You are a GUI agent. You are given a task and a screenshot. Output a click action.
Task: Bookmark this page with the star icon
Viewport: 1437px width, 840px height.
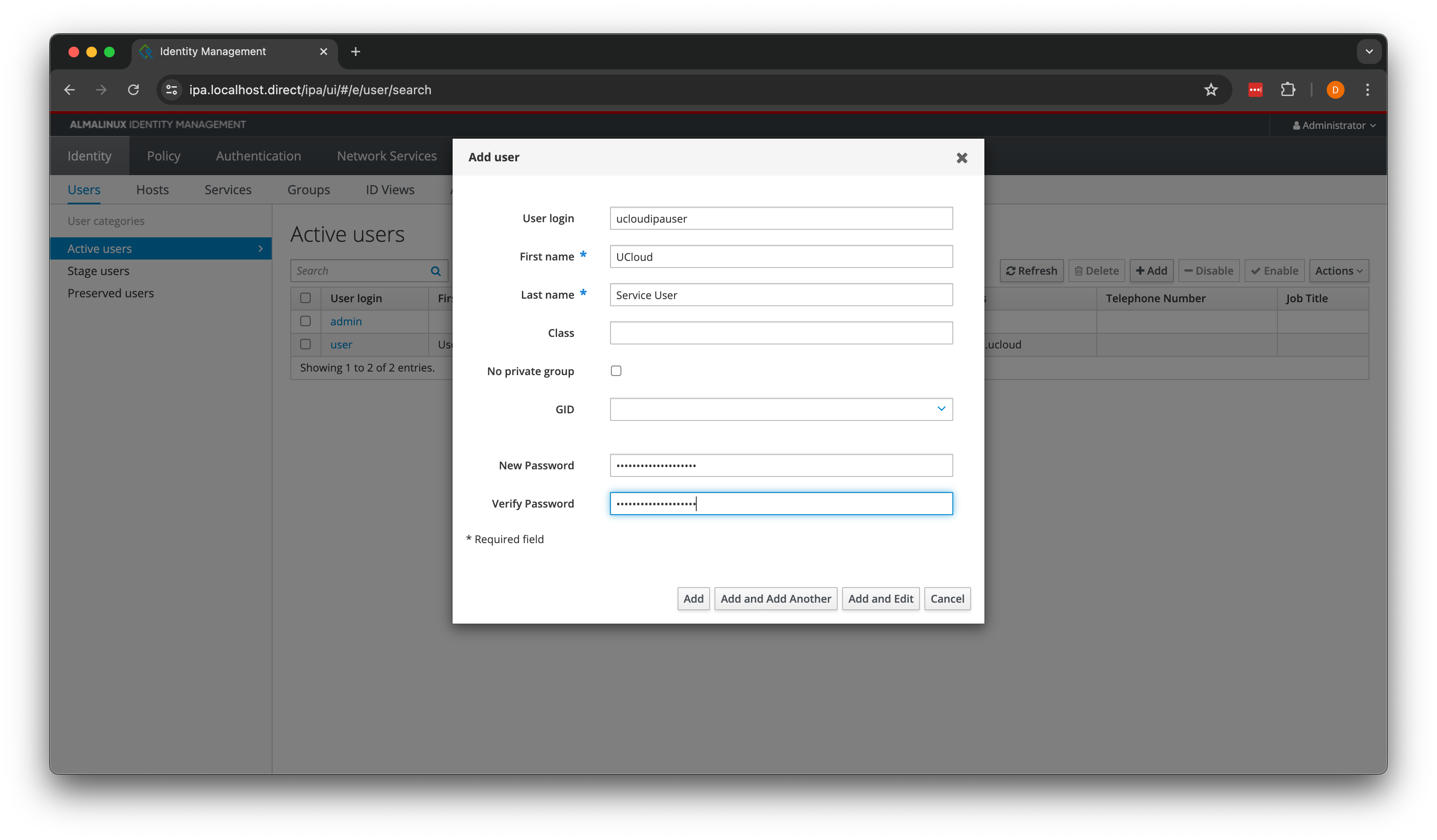1211,89
